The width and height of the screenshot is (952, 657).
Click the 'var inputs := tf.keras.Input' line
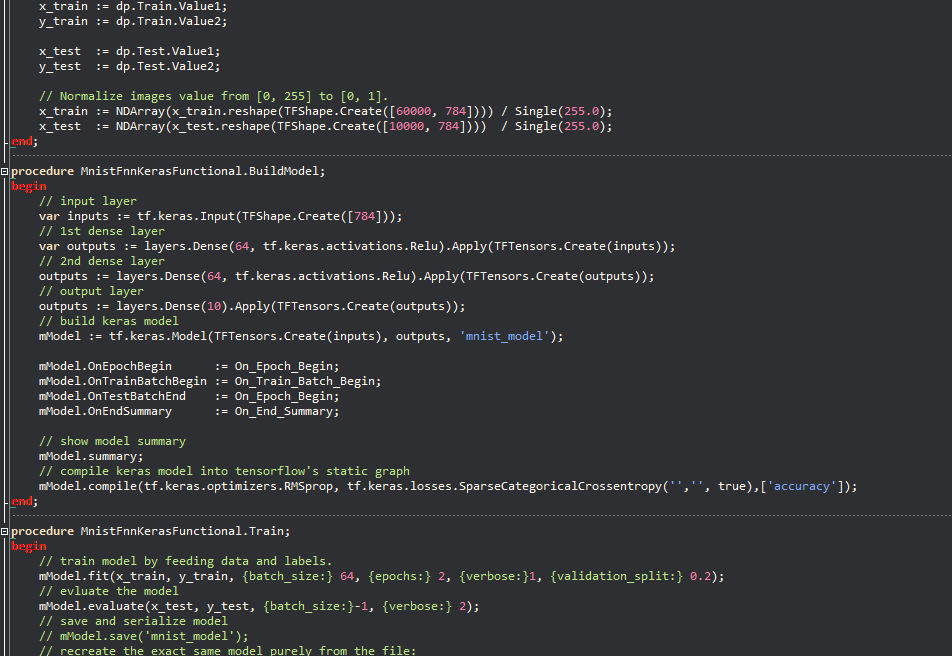click(x=220, y=216)
